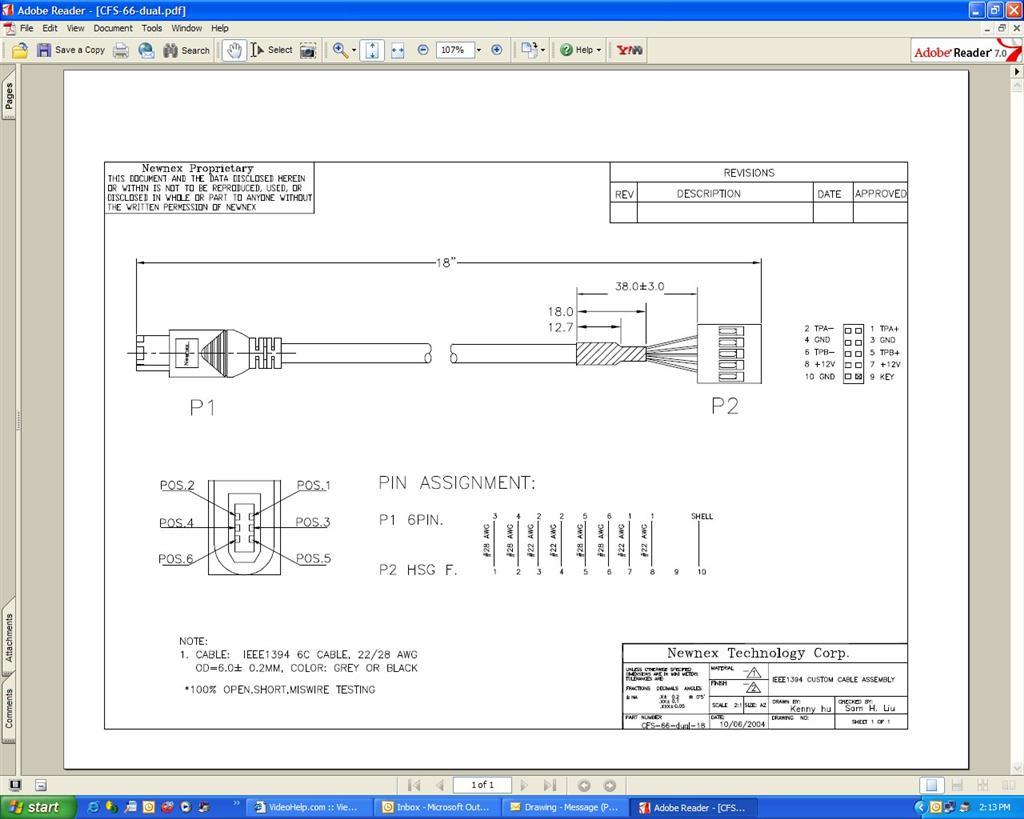1024x819 pixels.
Task: Open Search with the binoculars button
Action: [187, 50]
